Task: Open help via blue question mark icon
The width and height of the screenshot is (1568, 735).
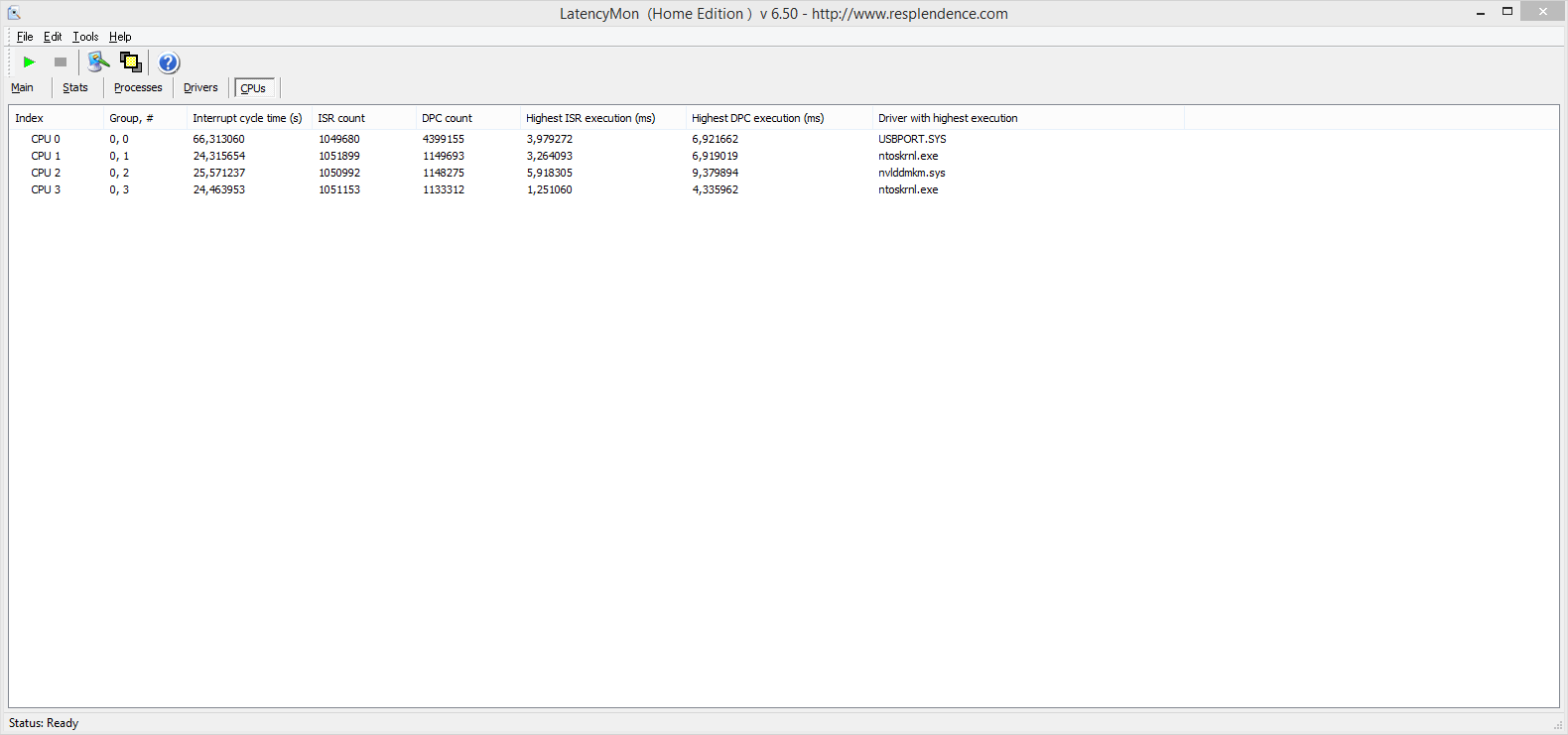Action: (169, 62)
